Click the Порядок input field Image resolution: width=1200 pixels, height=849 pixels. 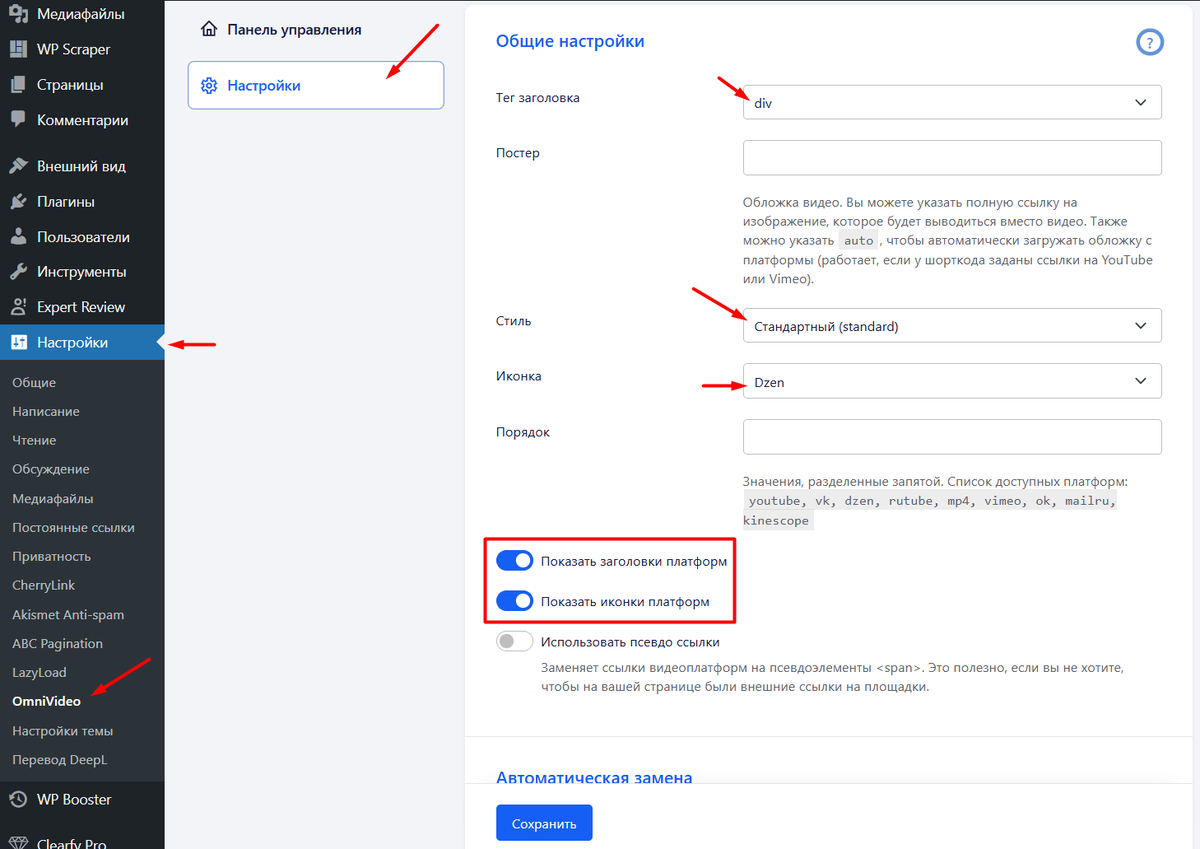pos(952,436)
